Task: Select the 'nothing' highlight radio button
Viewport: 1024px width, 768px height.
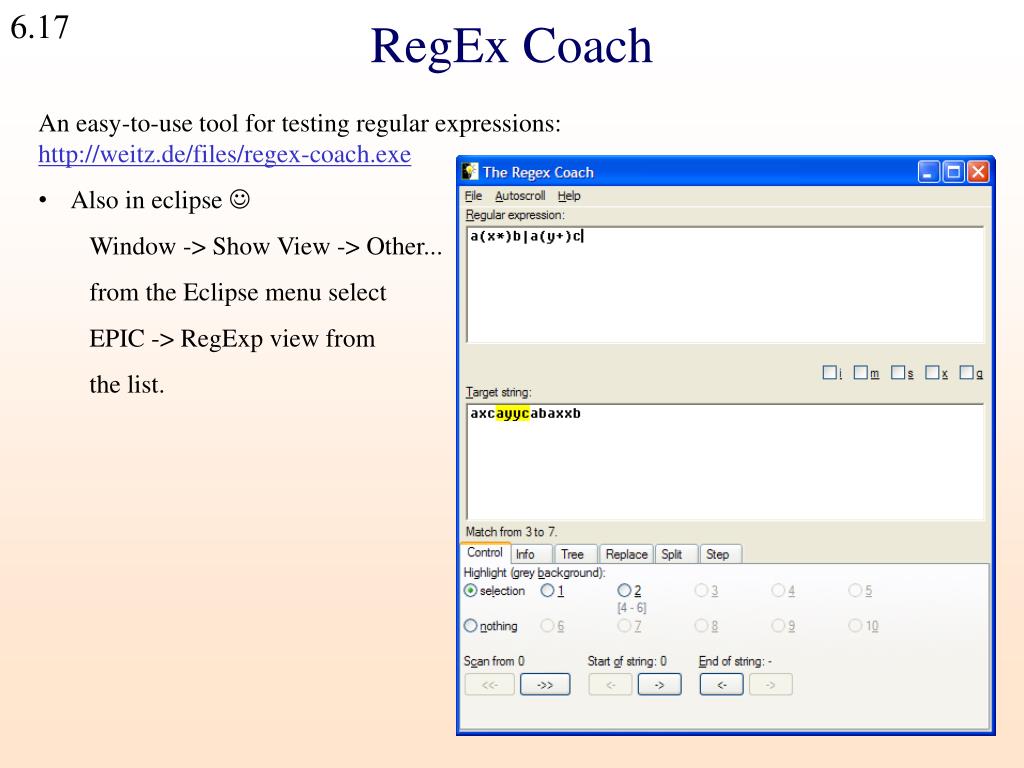Action: [470, 626]
